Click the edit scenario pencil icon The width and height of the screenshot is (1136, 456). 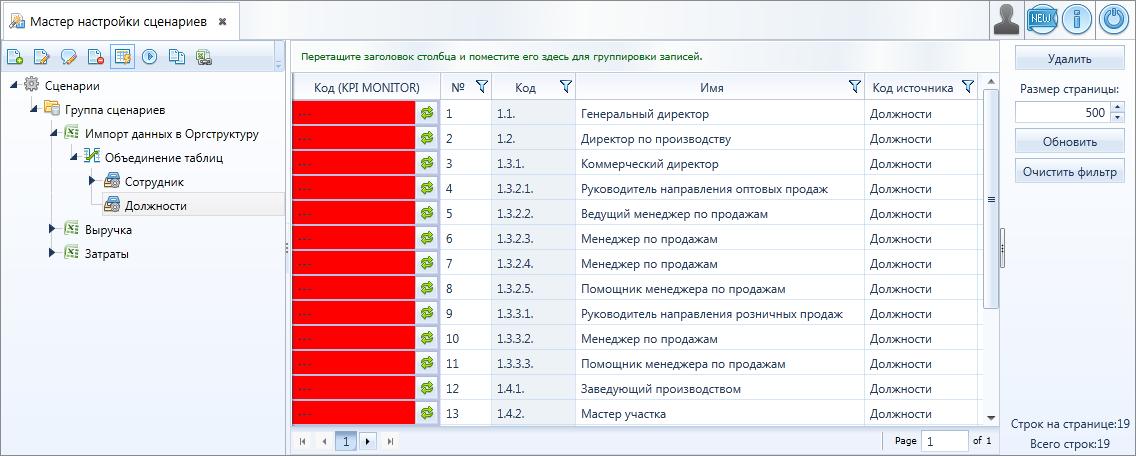(x=41, y=56)
